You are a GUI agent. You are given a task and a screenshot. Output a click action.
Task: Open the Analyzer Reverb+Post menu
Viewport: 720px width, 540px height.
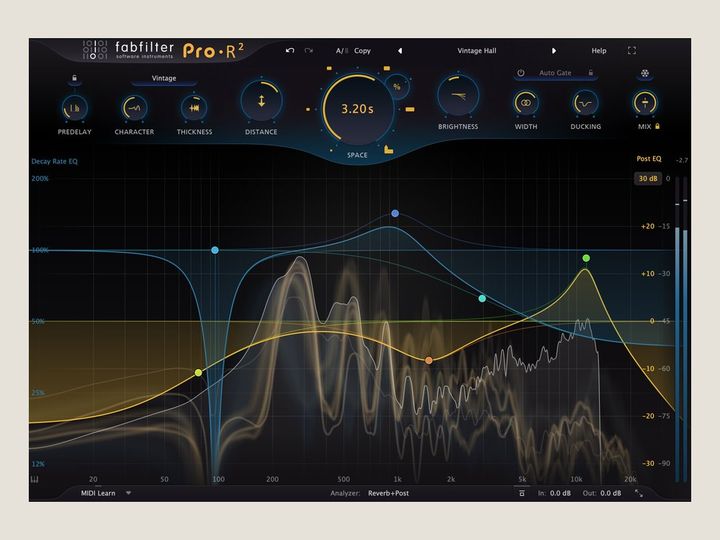388,493
